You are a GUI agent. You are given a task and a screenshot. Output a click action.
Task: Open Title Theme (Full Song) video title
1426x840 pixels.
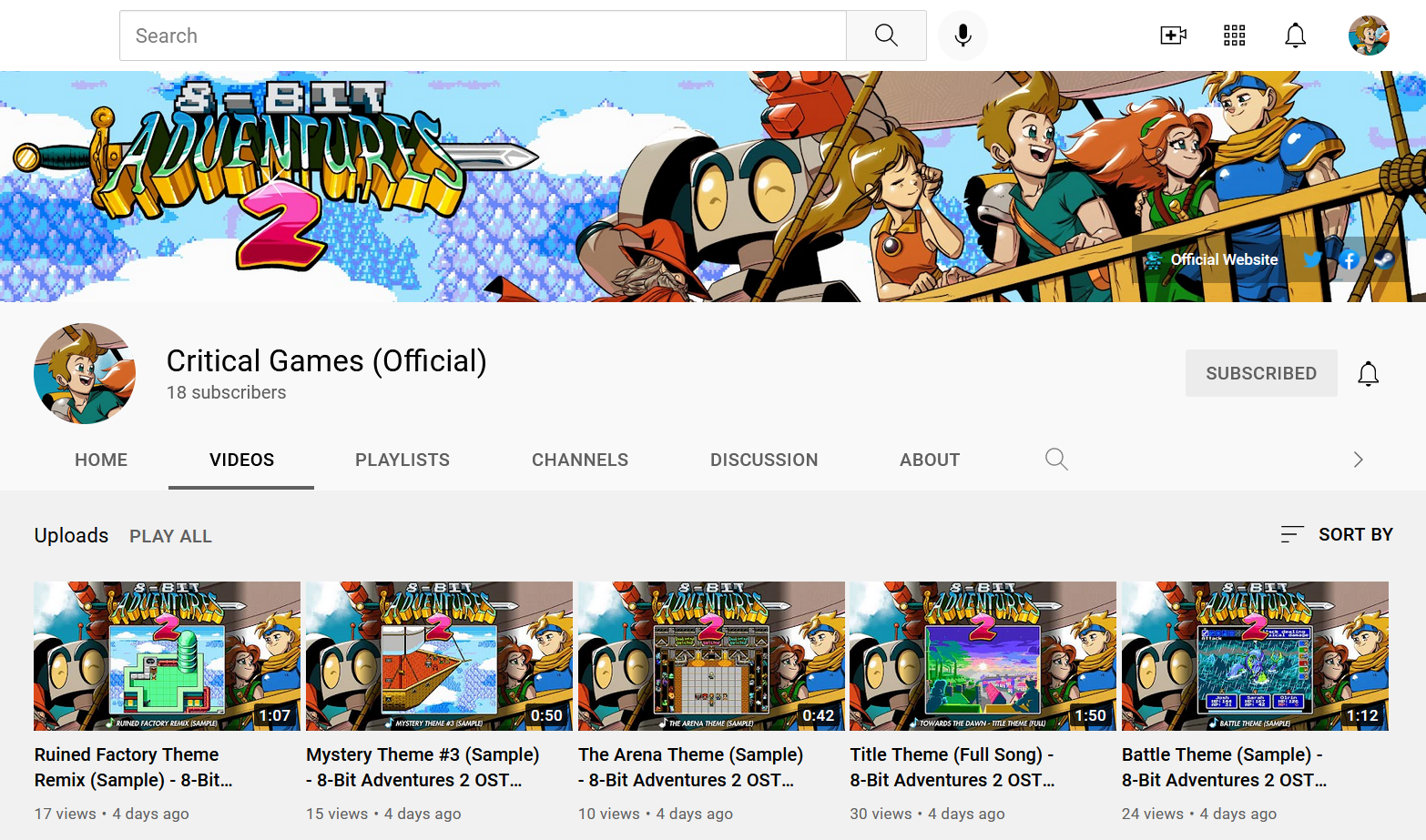click(952, 767)
